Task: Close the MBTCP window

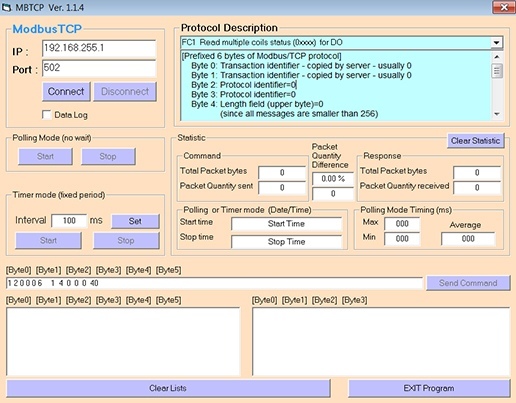Action: (504, 7)
